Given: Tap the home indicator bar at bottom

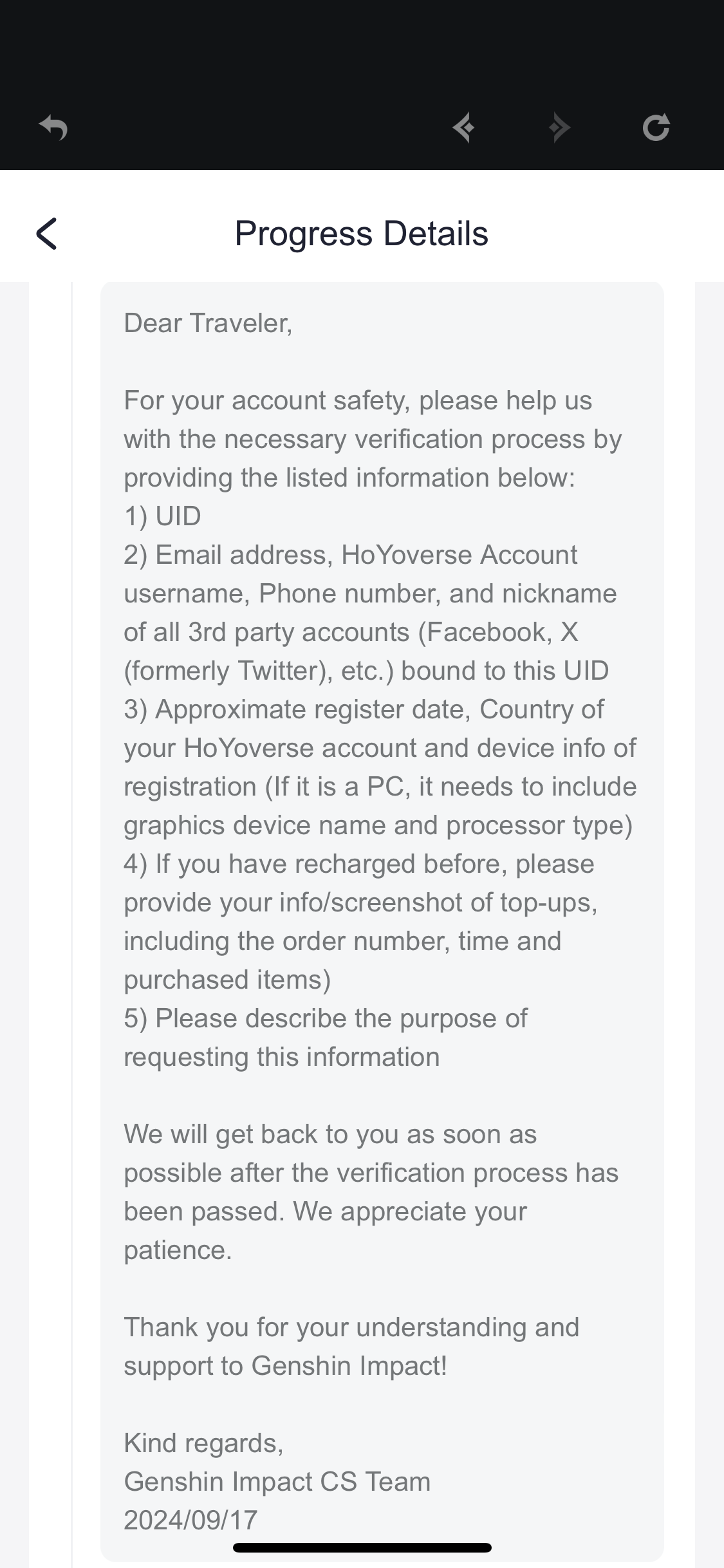Looking at the screenshot, I should [x=362, y=1547].
